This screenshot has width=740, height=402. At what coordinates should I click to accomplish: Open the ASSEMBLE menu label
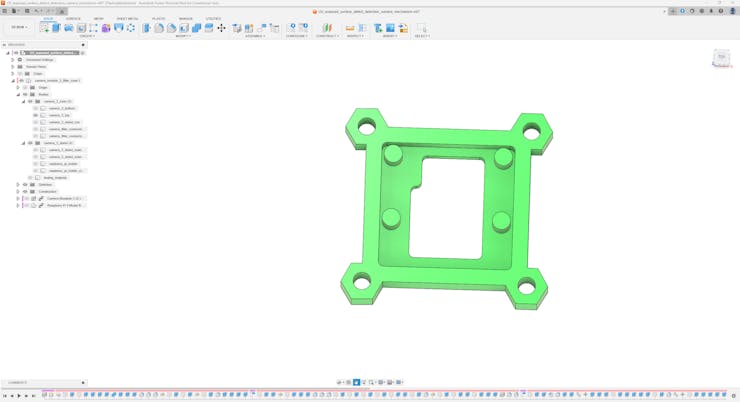(x=255, y=36)
